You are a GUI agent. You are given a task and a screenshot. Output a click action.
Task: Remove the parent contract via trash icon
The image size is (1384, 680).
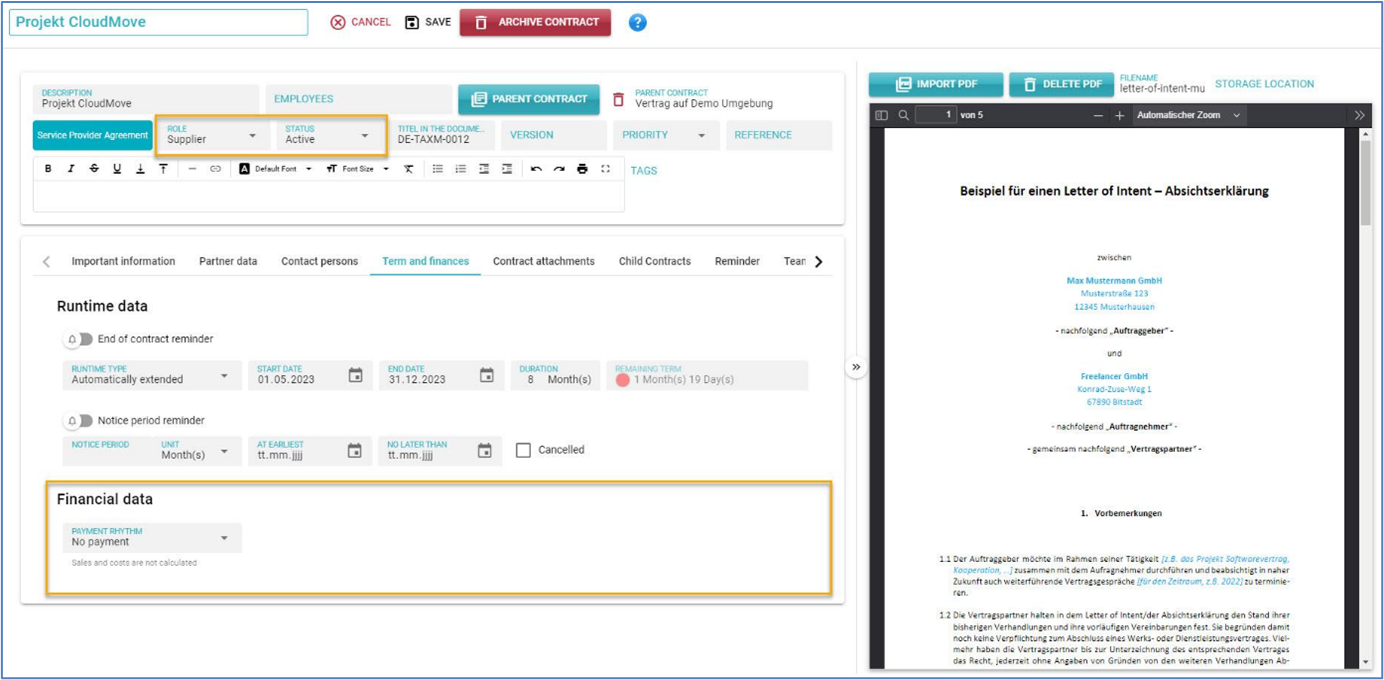[618, 99]
